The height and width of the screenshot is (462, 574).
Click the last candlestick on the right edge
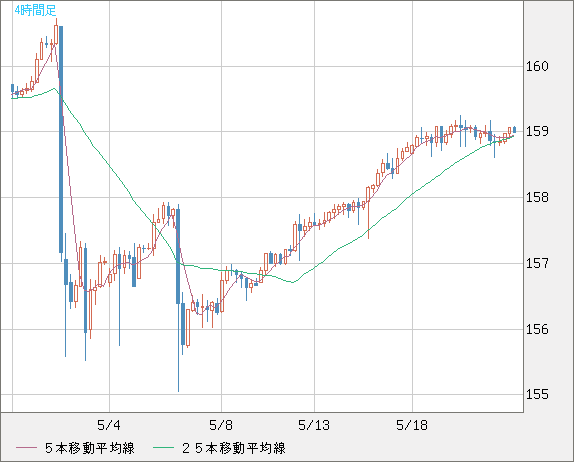[515, 129]
